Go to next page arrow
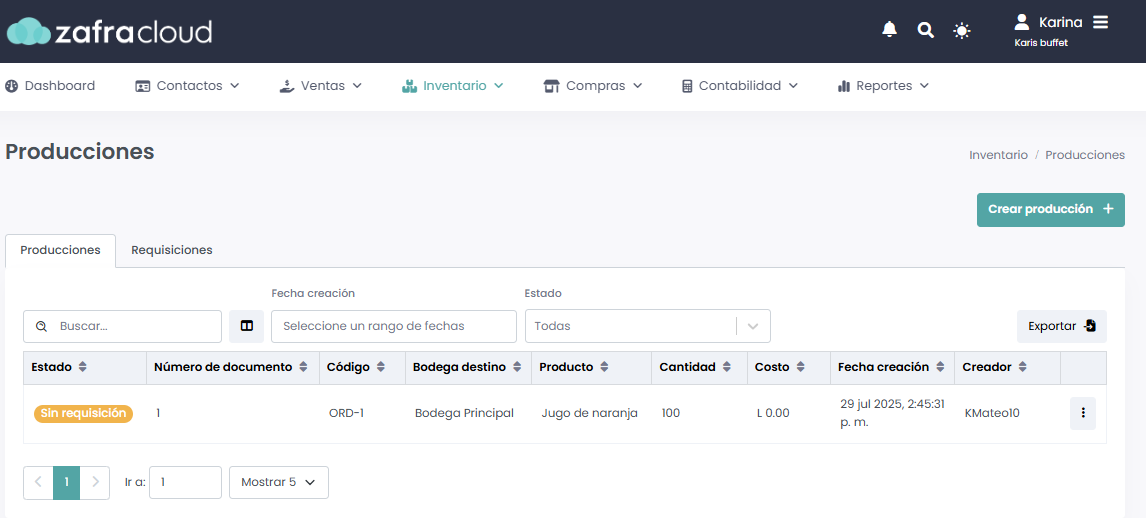This screenshot has height=518, width=1146. coord(94,483)
